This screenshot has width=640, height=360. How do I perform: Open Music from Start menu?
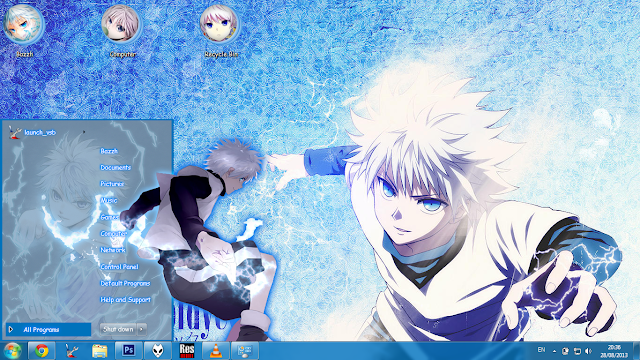point(109,200)
